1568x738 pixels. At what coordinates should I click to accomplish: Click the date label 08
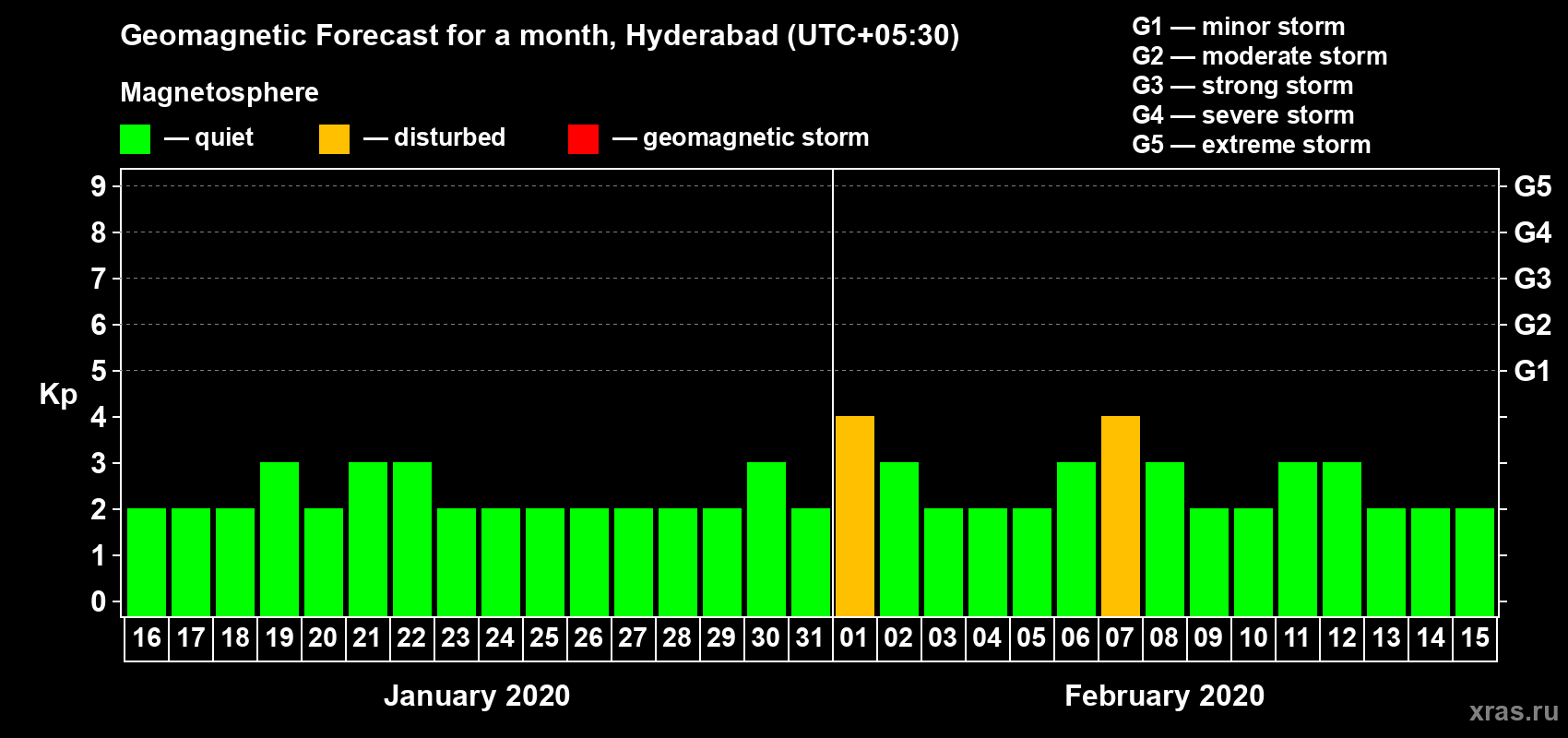click(x=1164, y=637)
